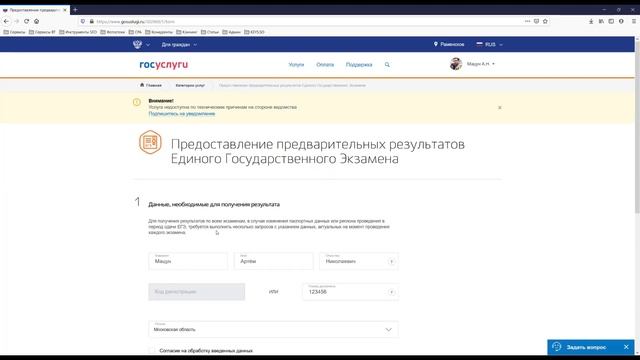Toggle the browser sidebar icon
The image size is (640, 360).
pyautogui.click(x=611, y=21)
